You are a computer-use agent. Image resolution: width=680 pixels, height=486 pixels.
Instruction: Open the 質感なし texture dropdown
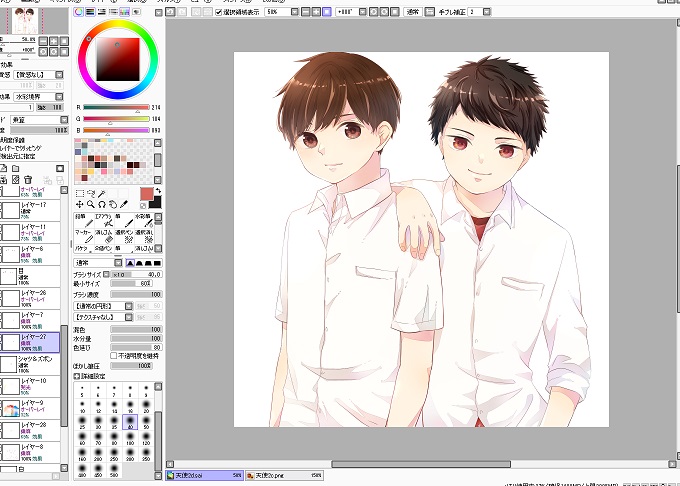pyautogui.click(x=59, y=75)
